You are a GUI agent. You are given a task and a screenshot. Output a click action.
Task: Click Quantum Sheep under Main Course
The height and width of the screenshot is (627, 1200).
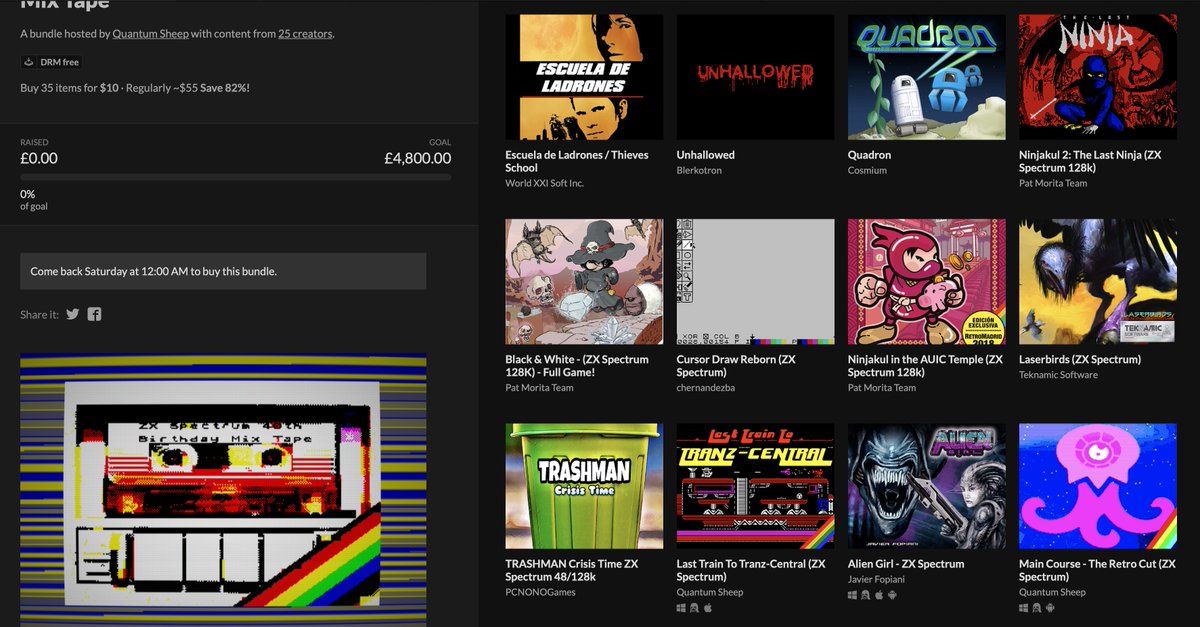(1052, 592)
